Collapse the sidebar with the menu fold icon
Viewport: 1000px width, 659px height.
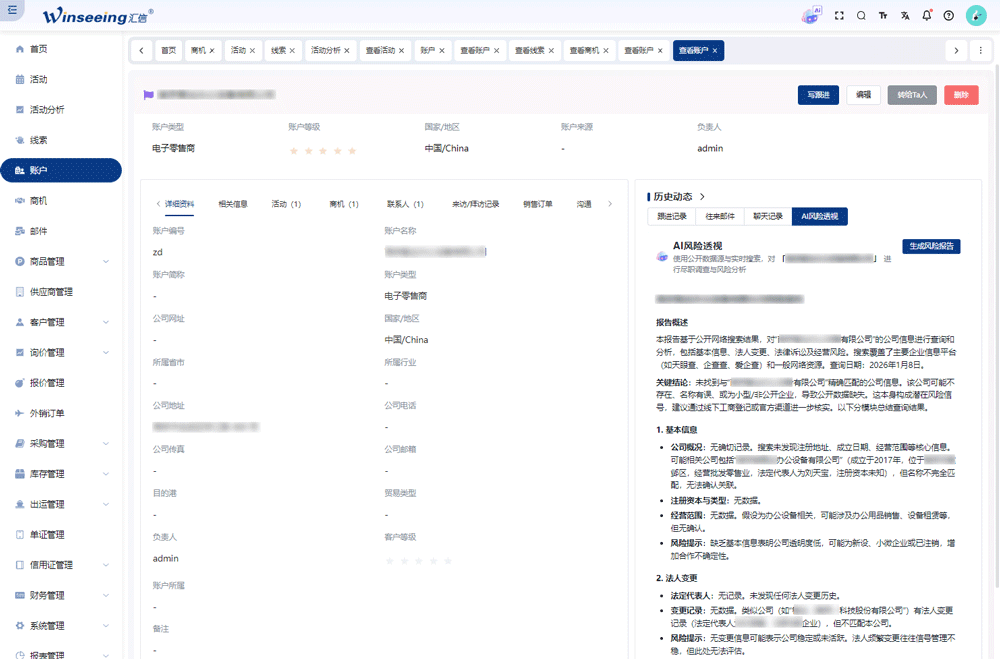tap(13, 9)
